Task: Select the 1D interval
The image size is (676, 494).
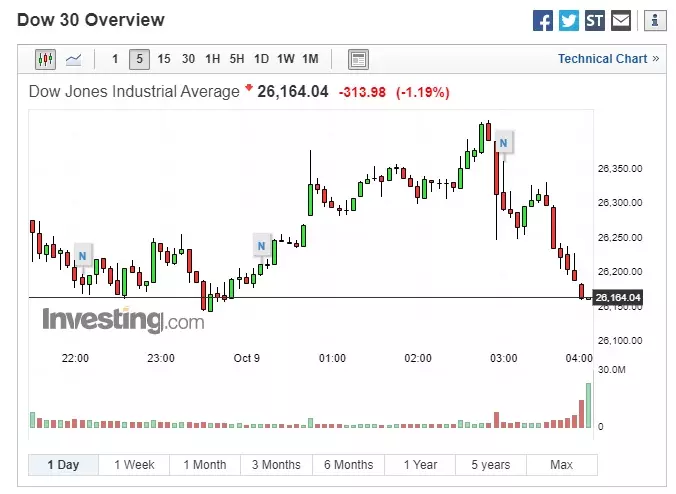Action: click(x=261, y=59)
